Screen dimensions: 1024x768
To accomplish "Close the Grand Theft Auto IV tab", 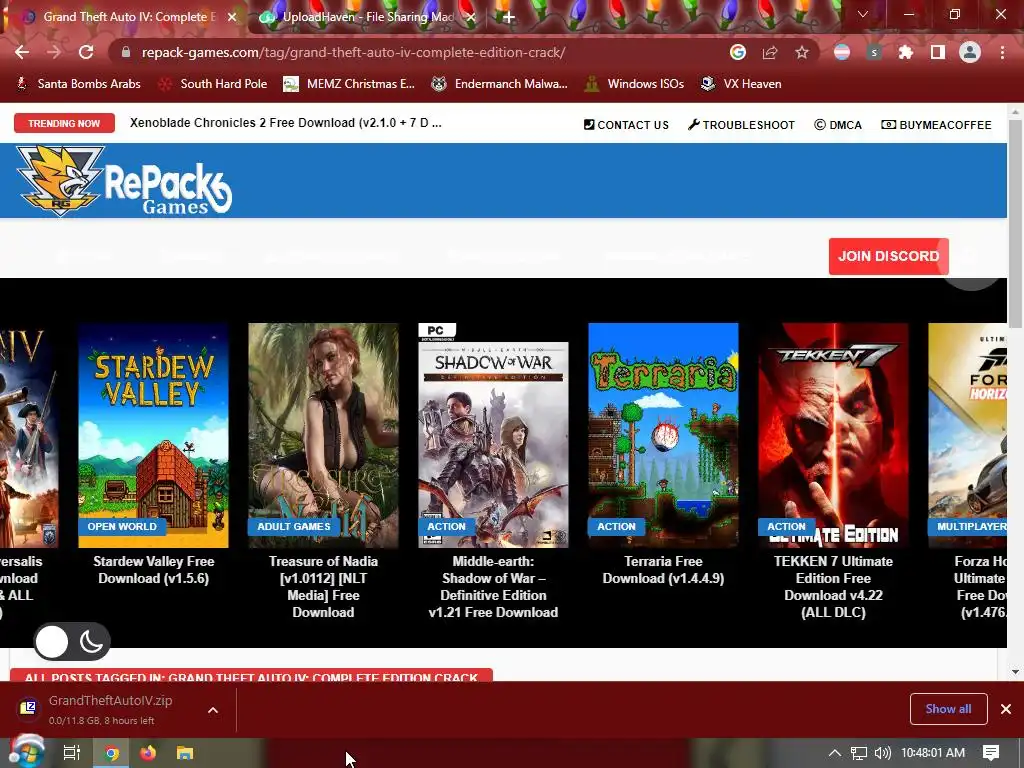I will click(232, 17).
